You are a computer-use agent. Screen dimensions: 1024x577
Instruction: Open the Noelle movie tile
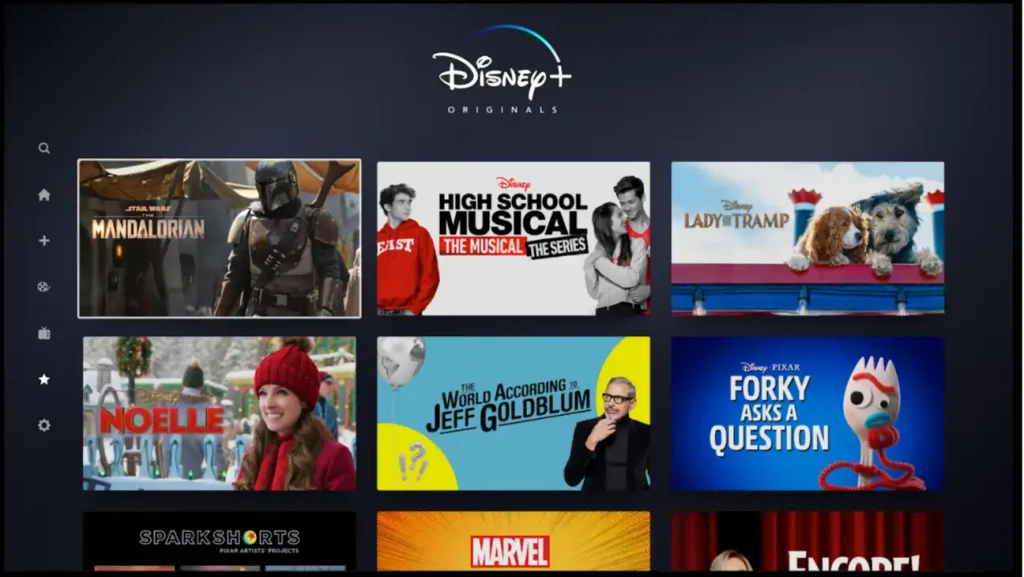(x=219, y=414)
